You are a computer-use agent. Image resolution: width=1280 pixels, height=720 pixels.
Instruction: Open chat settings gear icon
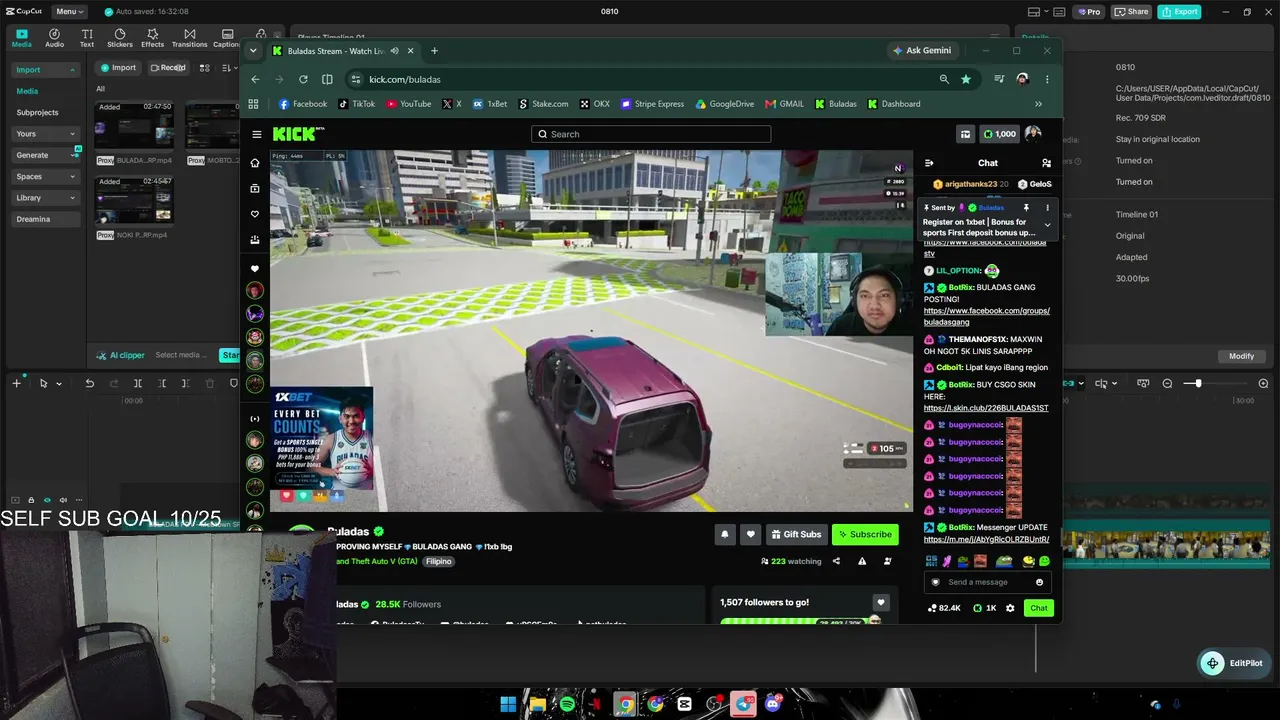pyautogui.click(x=1010, y=608)
